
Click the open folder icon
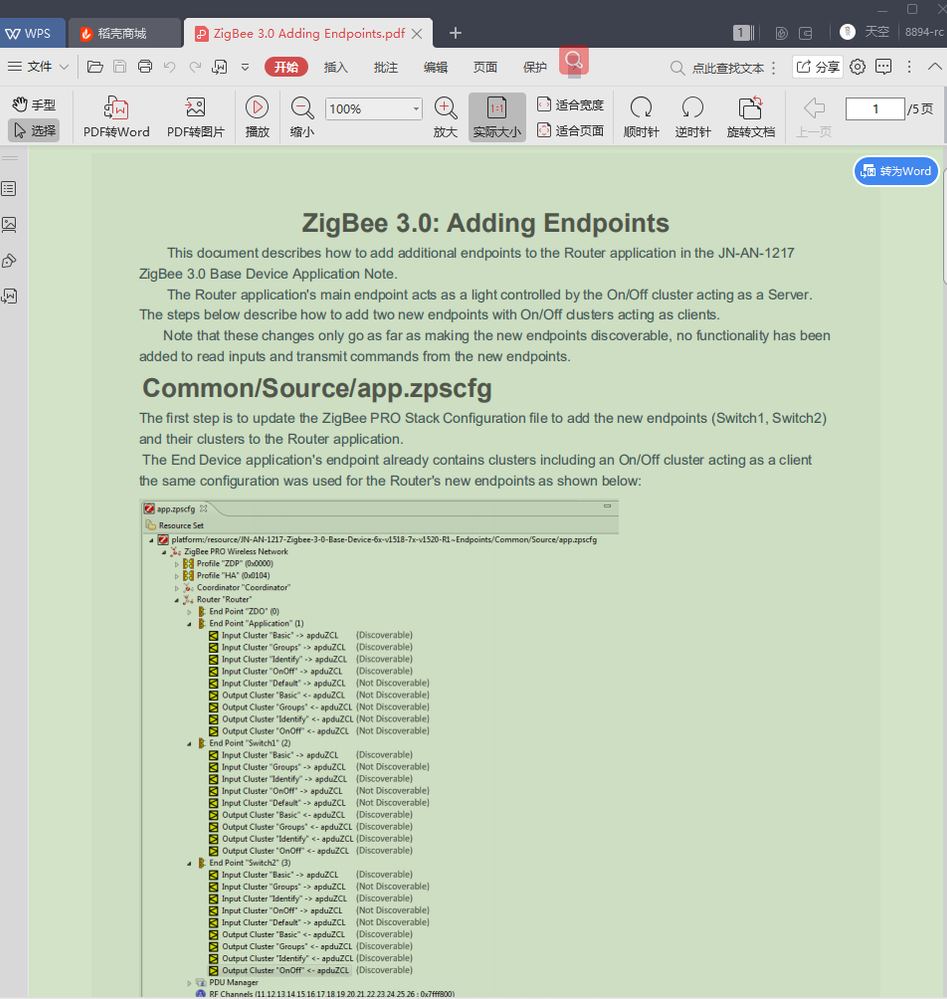pos(95,67)
